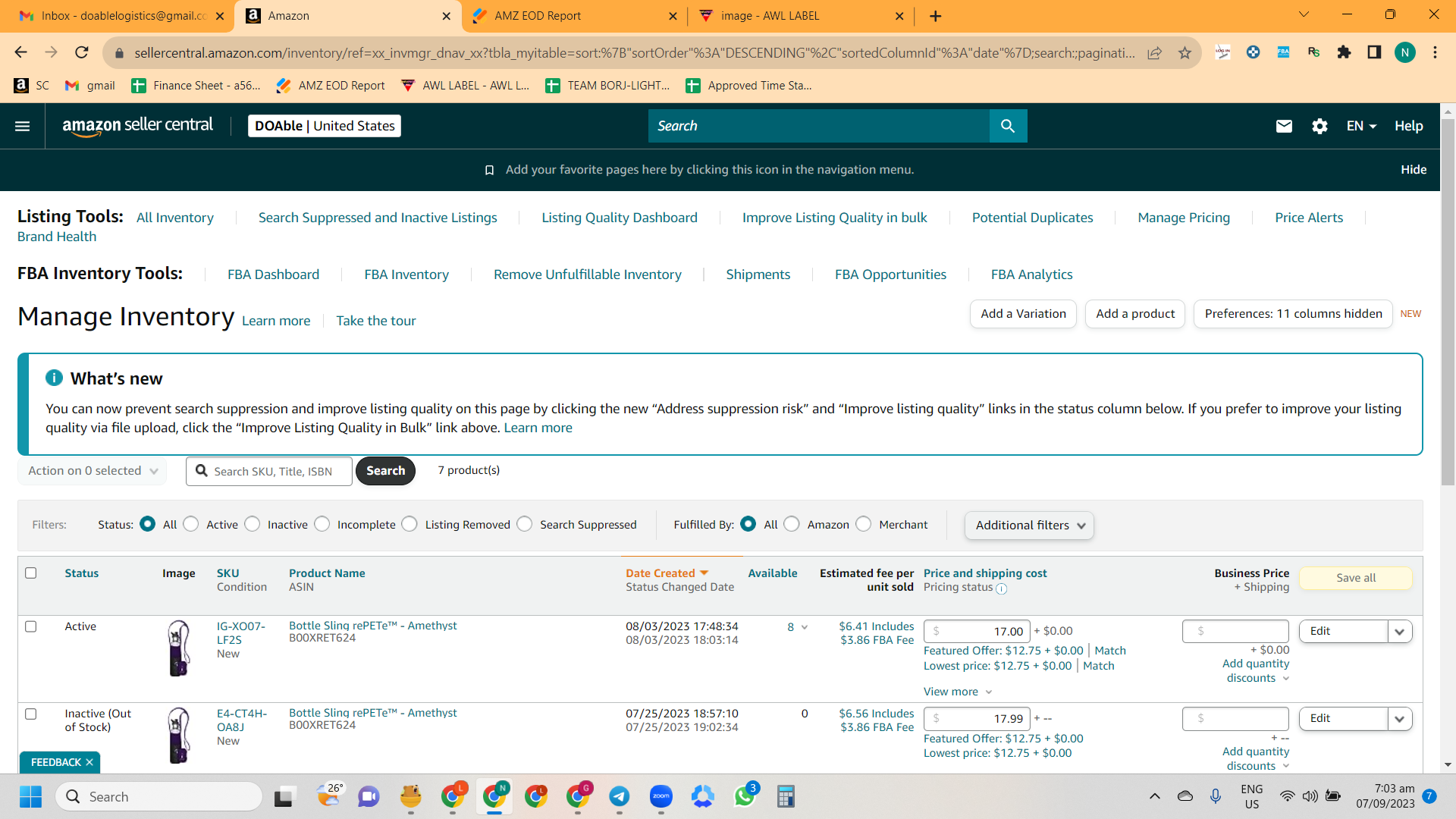Open the Chrome three-dot menu

[1435, 52]
